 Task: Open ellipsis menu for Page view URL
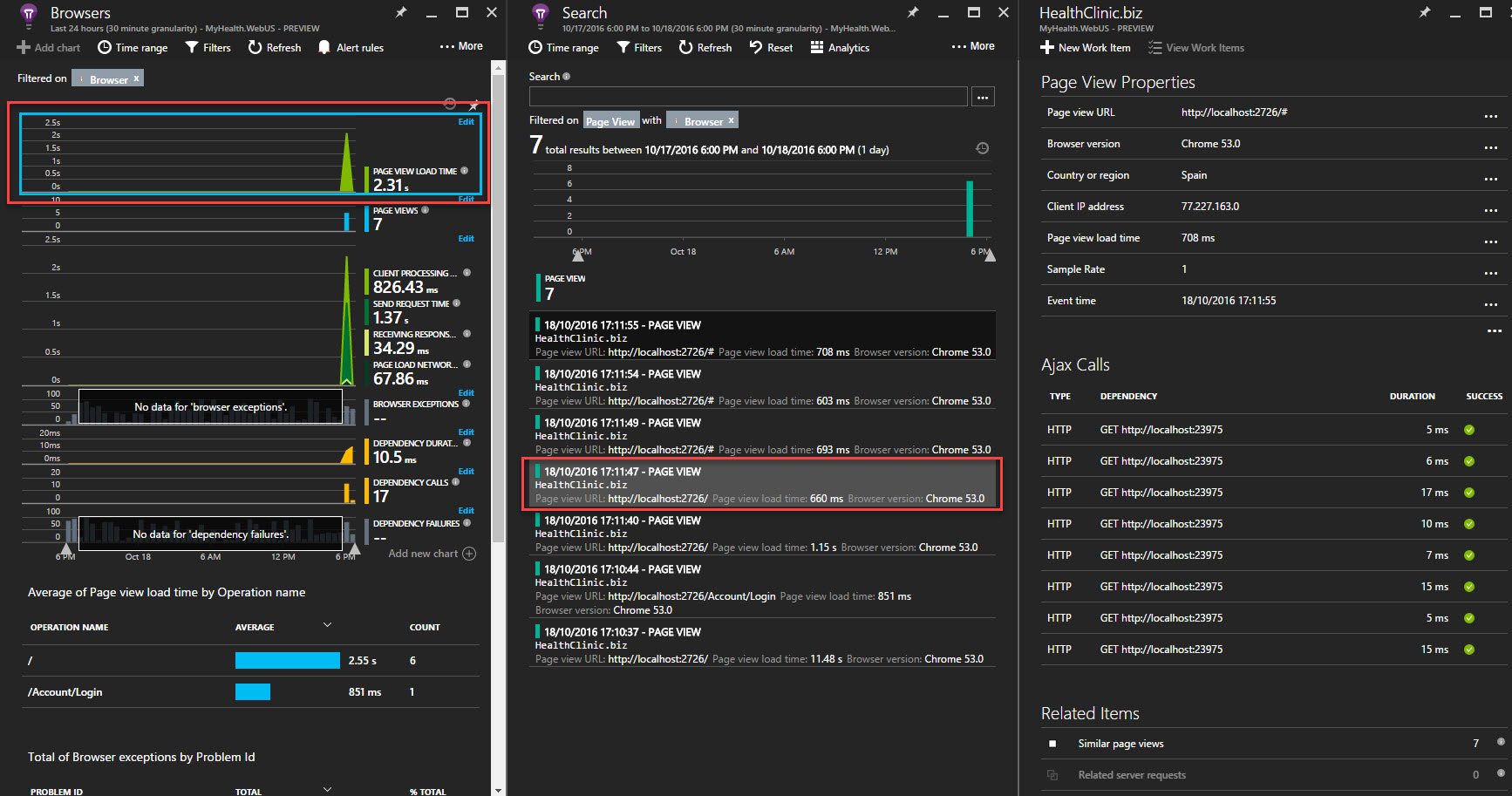pos(1491,117)
